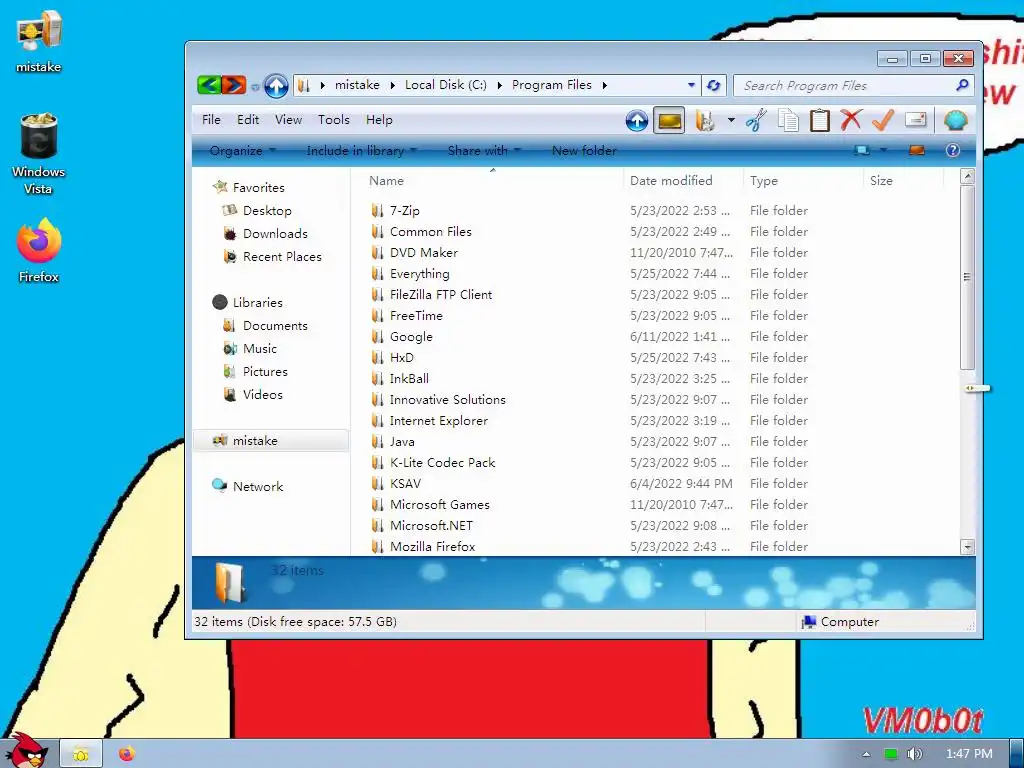Sort by the Type column header
The height and width of the screenshot is (768, 1024).
803,180
